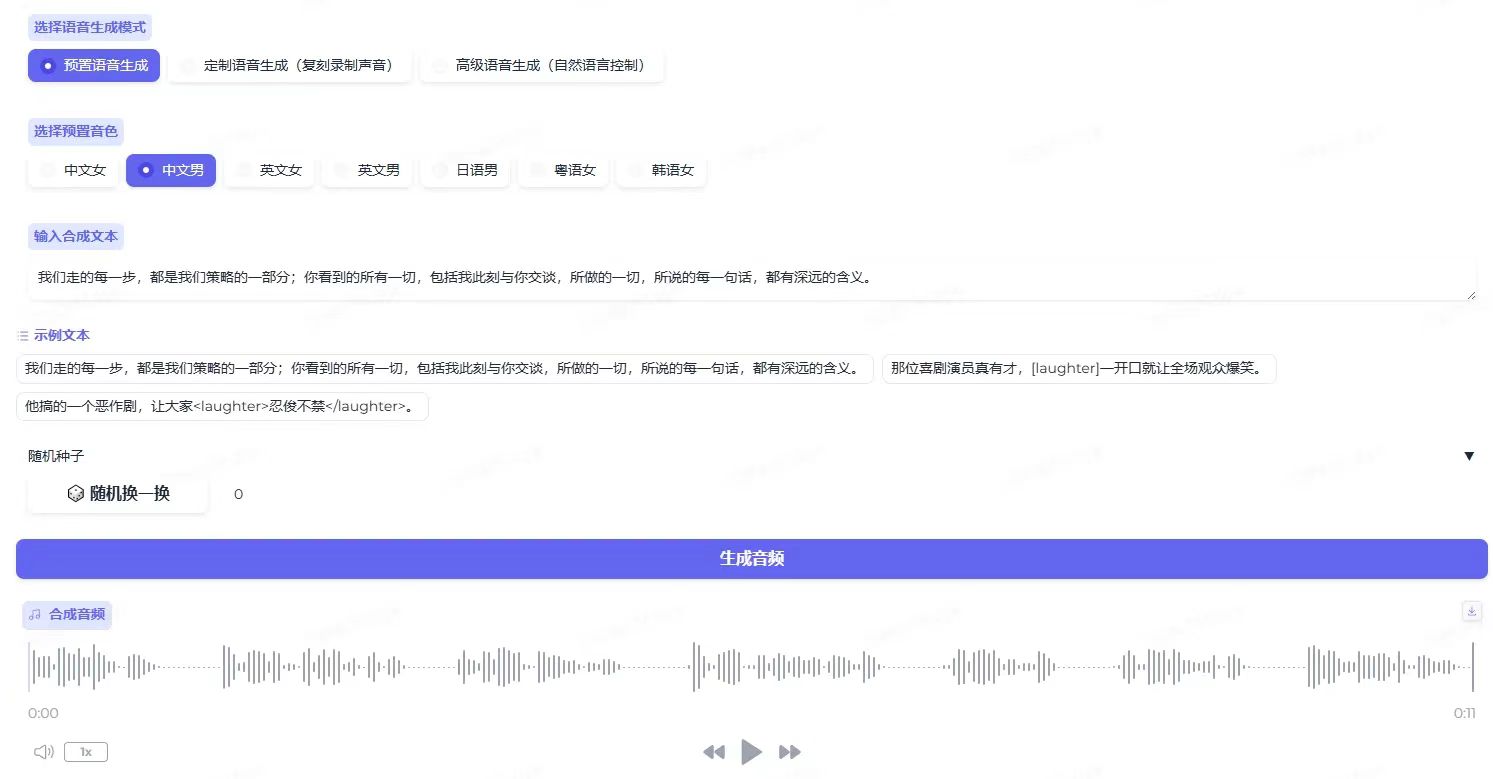Image resolution: width=1493 pixels, height=779 pixels.
Task: Click the dice 随机换一换 button
Action: [118, 494]
